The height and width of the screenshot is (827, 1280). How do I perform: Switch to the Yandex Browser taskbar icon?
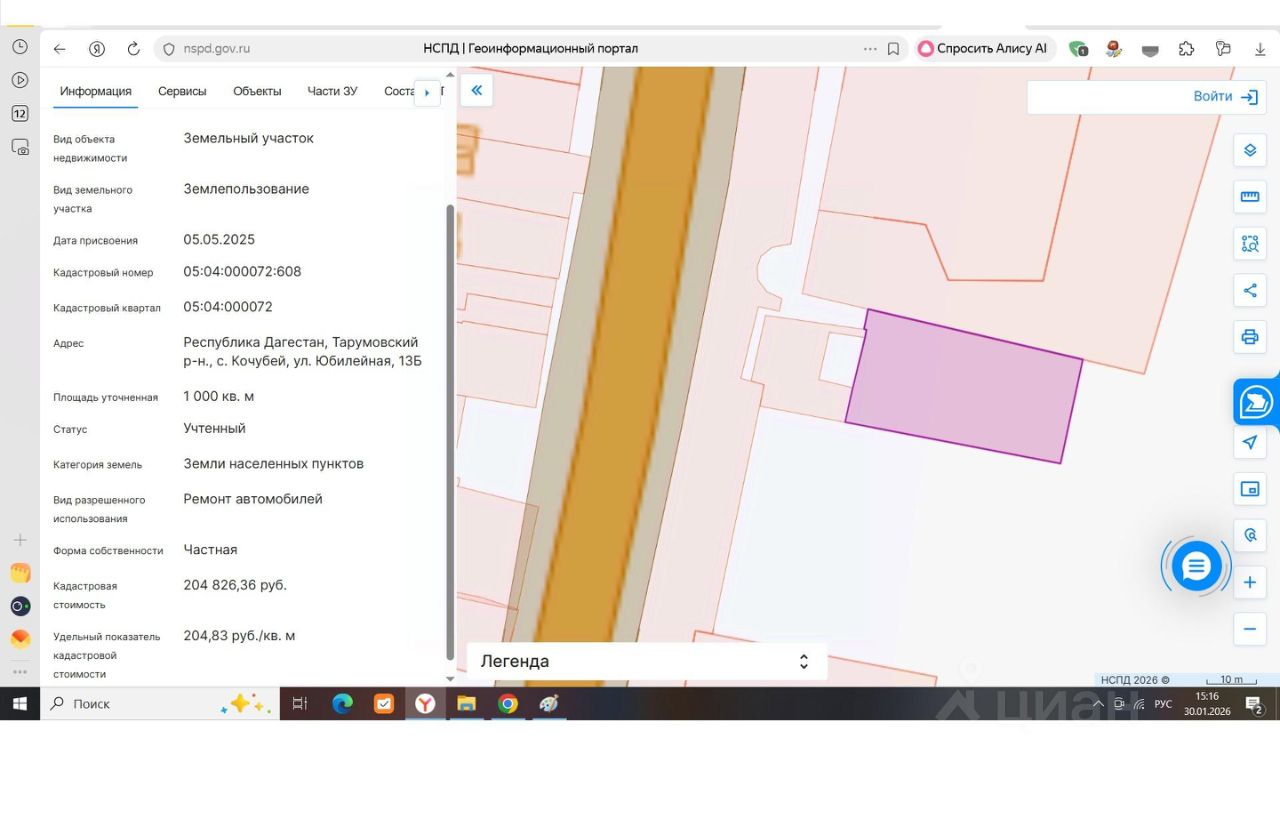click(x=425, y=704)
